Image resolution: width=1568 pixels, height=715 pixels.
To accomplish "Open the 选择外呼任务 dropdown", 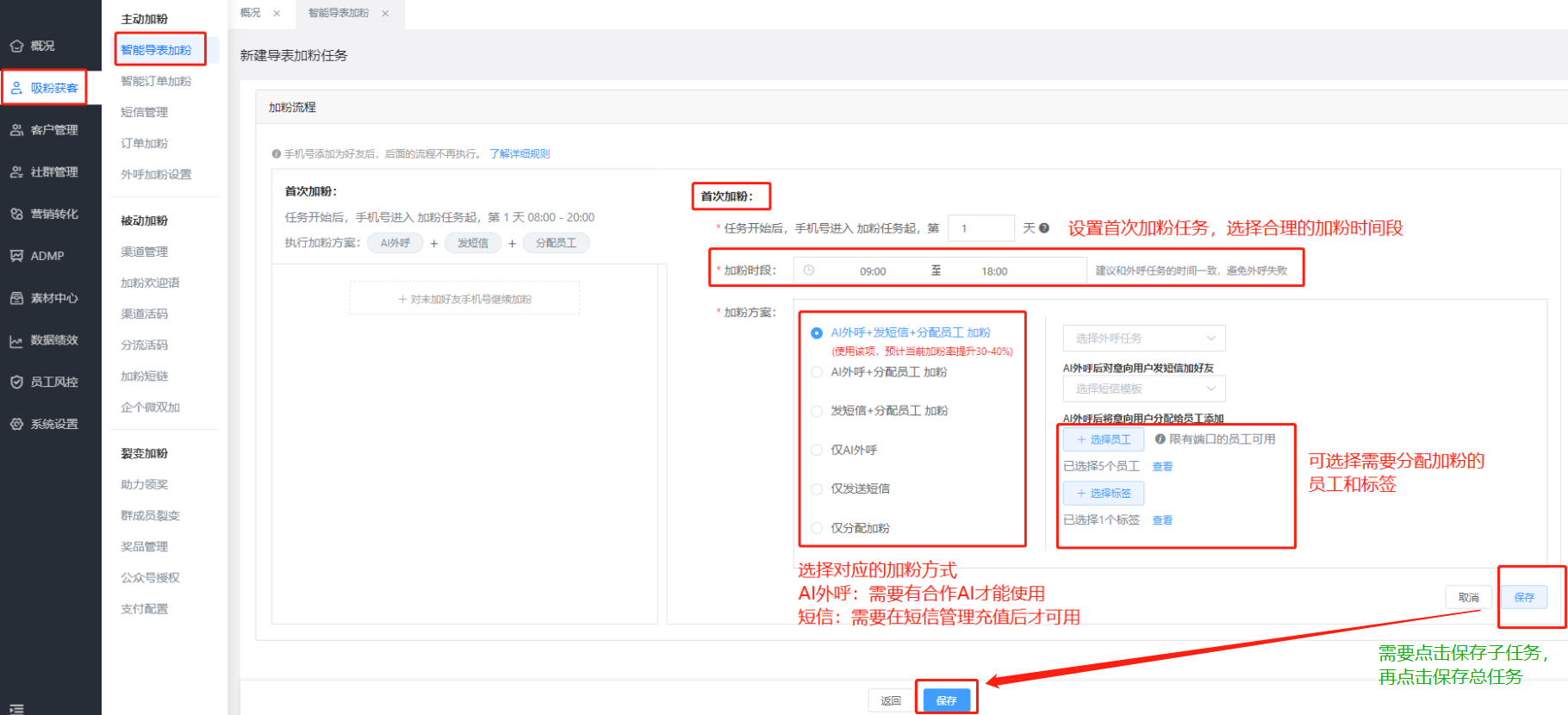I will [1143, 339].
